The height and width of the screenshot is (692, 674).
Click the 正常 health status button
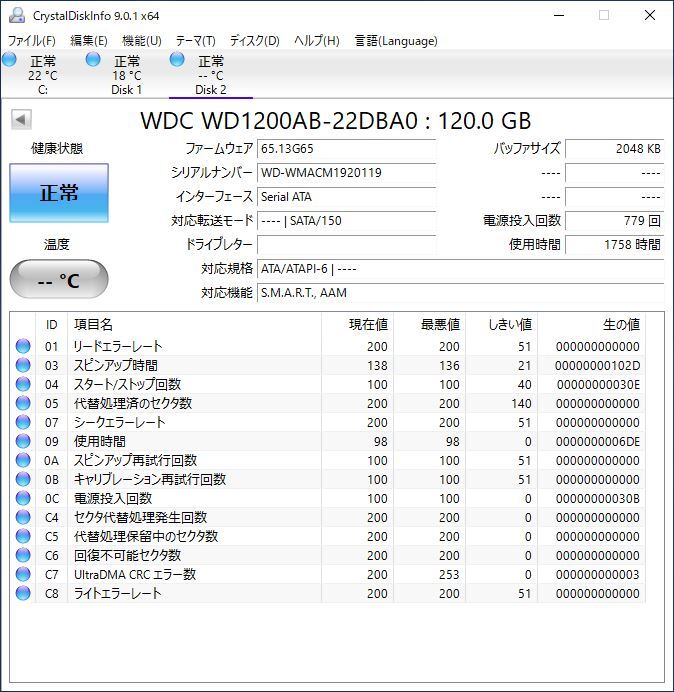click(x=59, y=193)
